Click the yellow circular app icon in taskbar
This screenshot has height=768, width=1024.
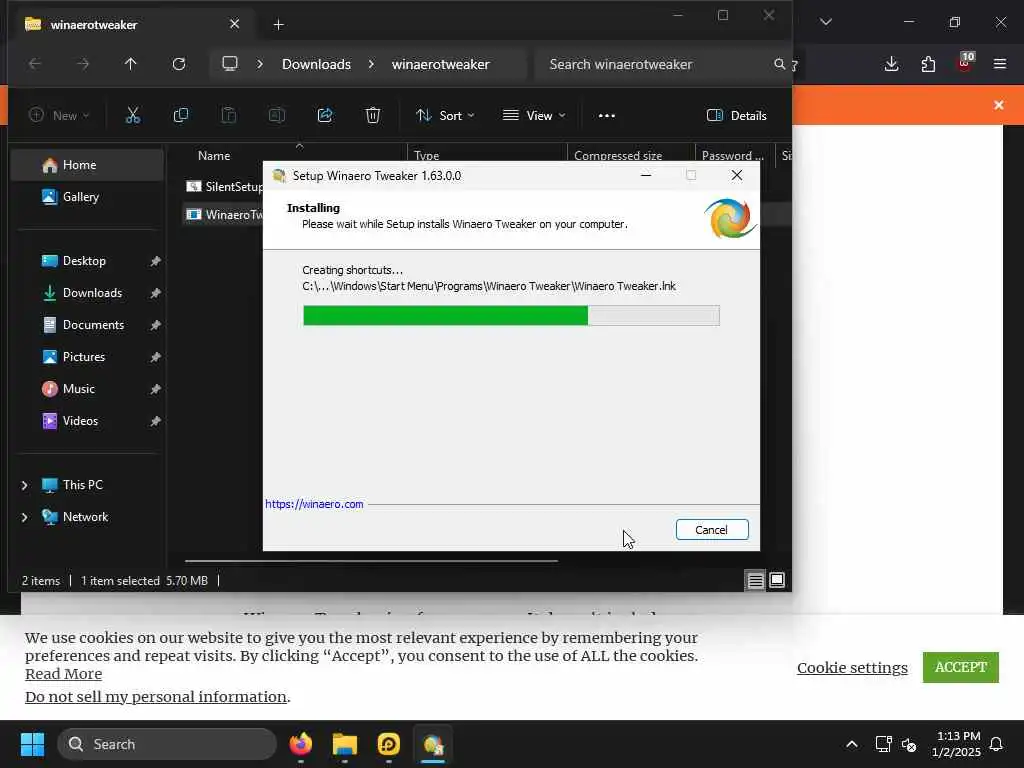[x=389, y=744]
